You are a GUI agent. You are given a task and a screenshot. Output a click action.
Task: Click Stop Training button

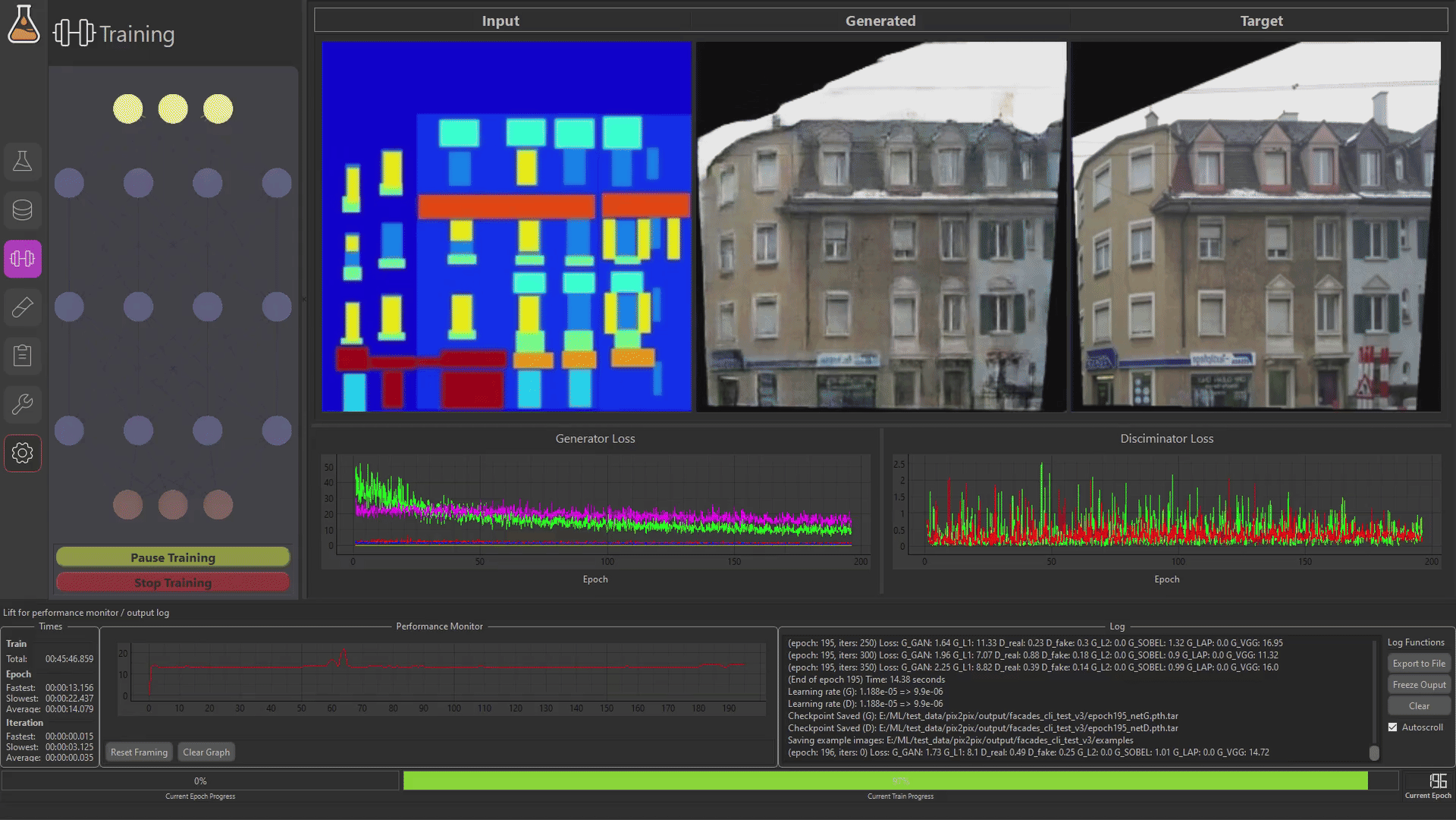[x=173, y=583]
